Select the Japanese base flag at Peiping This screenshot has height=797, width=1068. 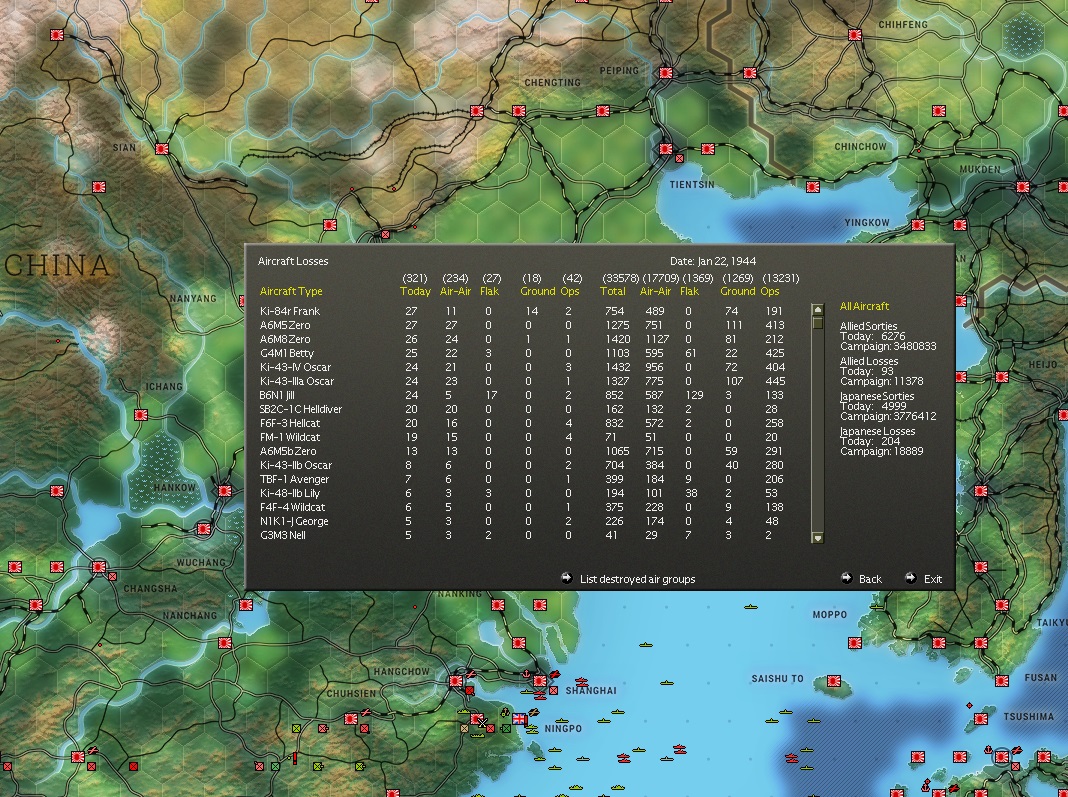click(665, 73)
